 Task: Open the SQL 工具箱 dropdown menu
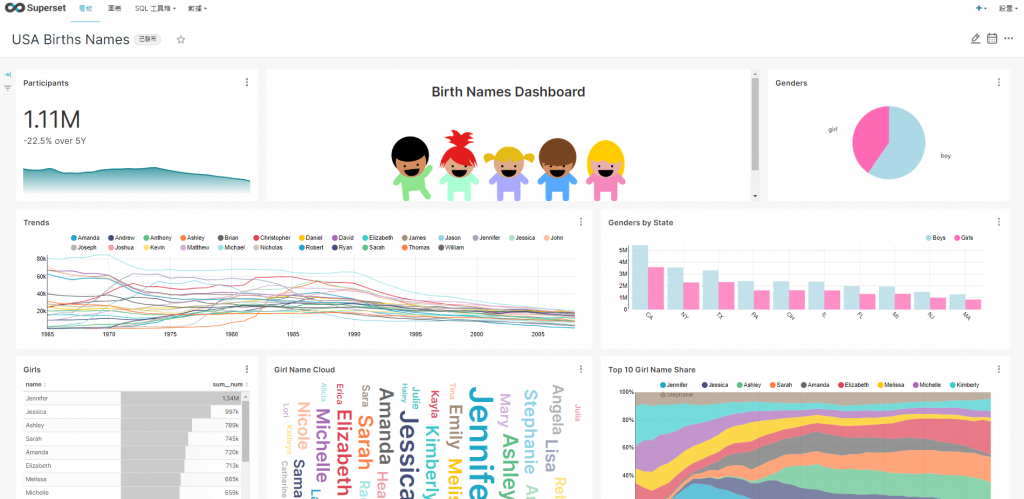(155, 8)
